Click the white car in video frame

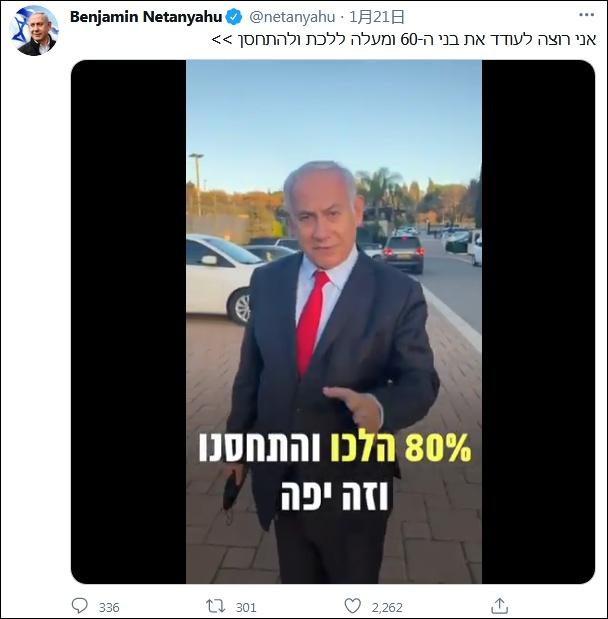tap(219, 276)
